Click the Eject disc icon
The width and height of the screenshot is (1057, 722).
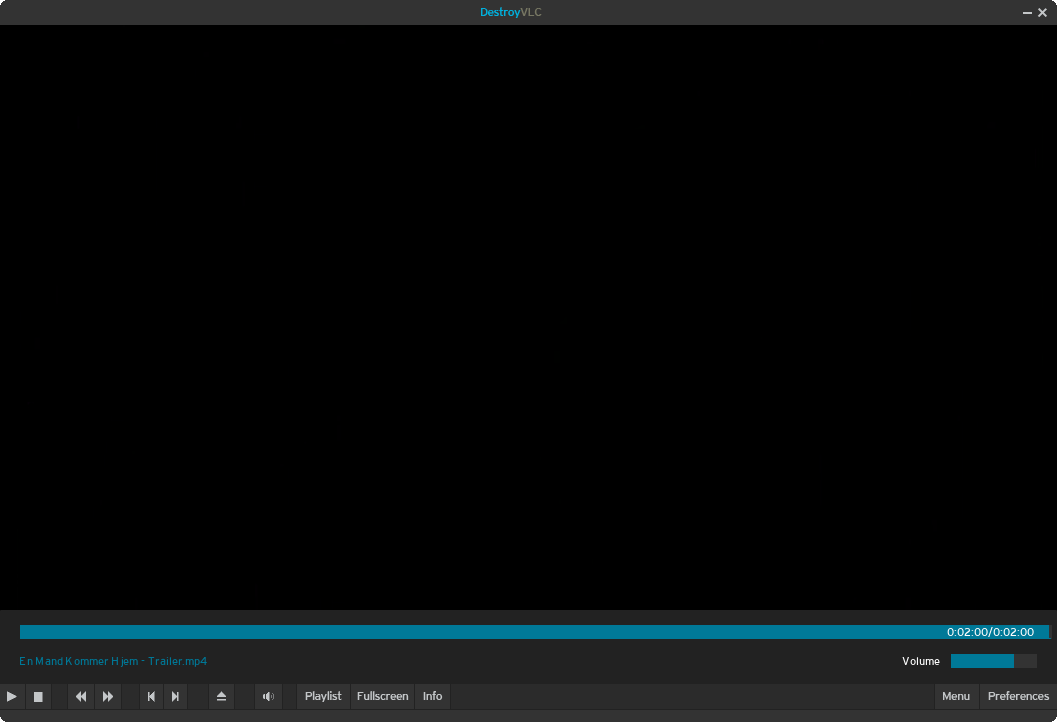click(221, 696)
